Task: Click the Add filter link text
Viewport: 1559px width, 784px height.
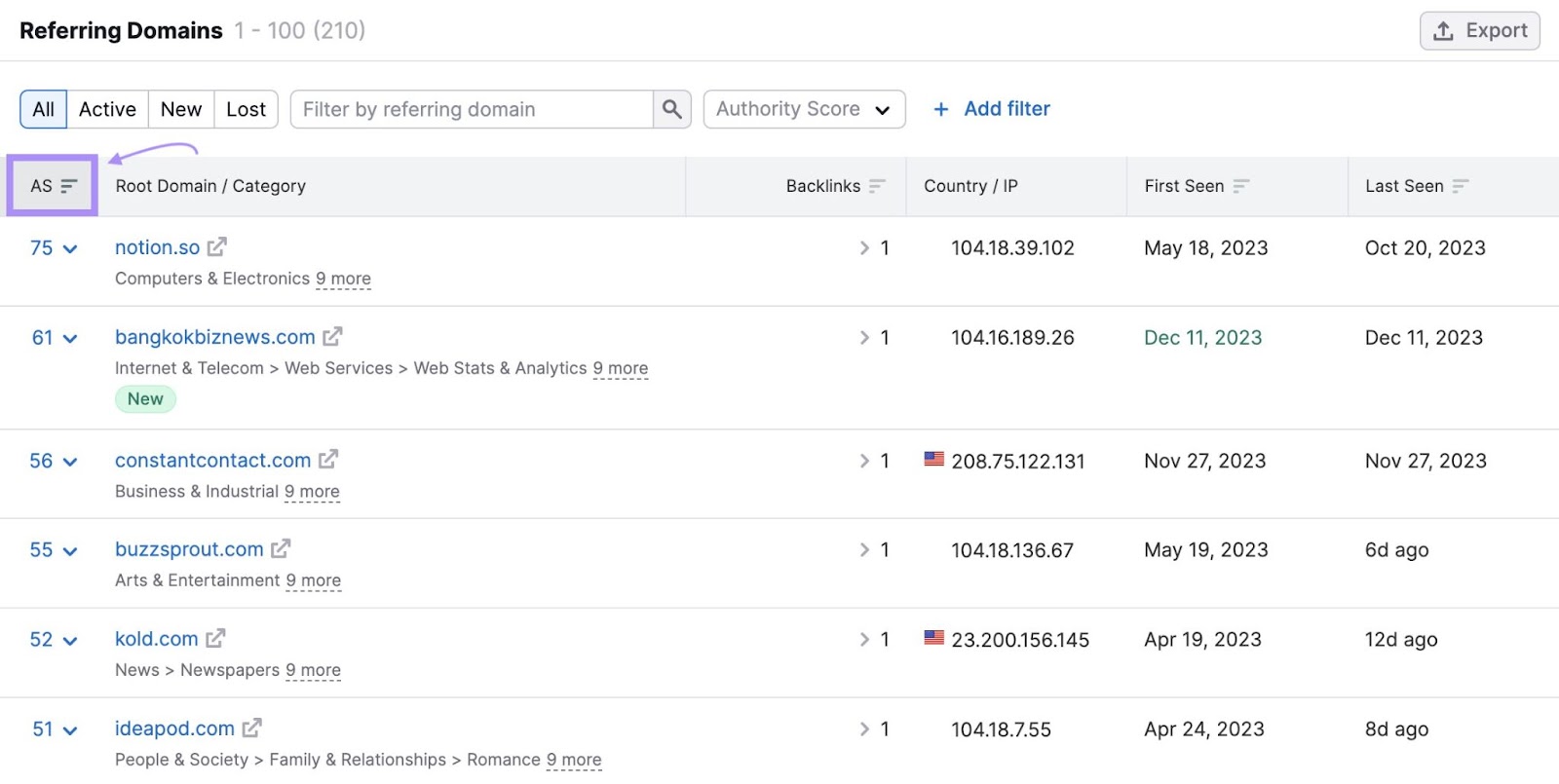Action: 1008,109
